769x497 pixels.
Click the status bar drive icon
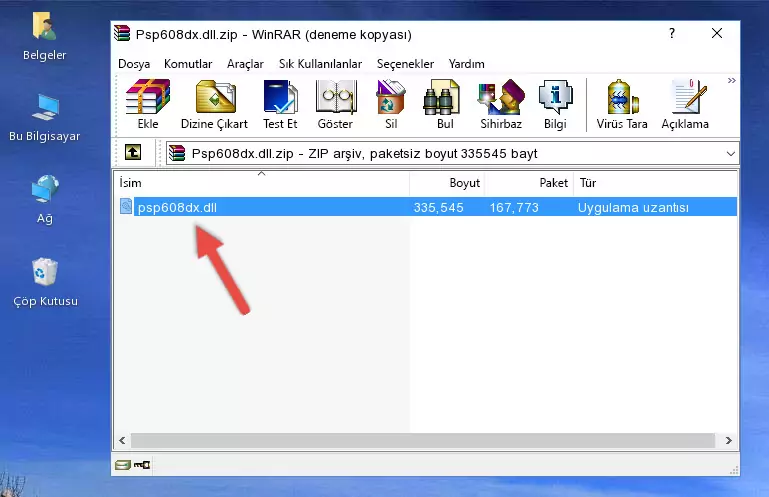point(123,464)
